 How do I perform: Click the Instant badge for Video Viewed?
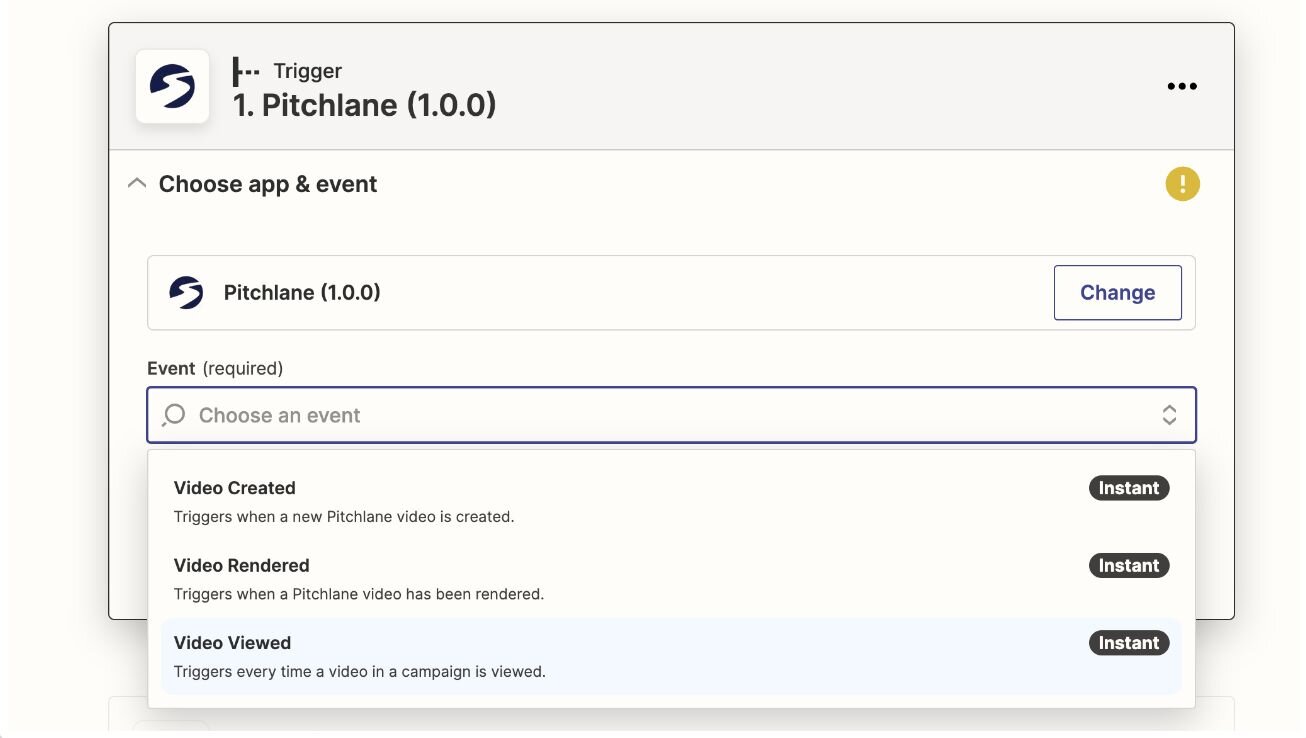click(1129, 643)
